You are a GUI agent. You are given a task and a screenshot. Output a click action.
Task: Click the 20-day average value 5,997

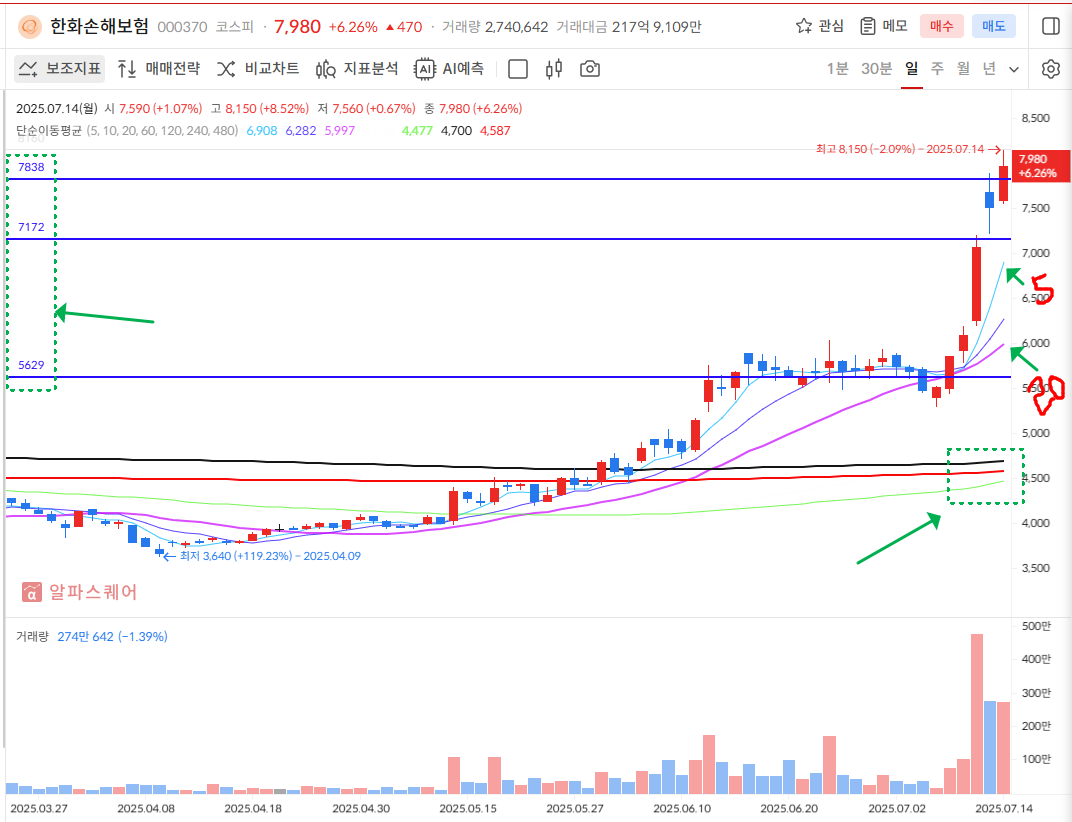tap(340, 131)
